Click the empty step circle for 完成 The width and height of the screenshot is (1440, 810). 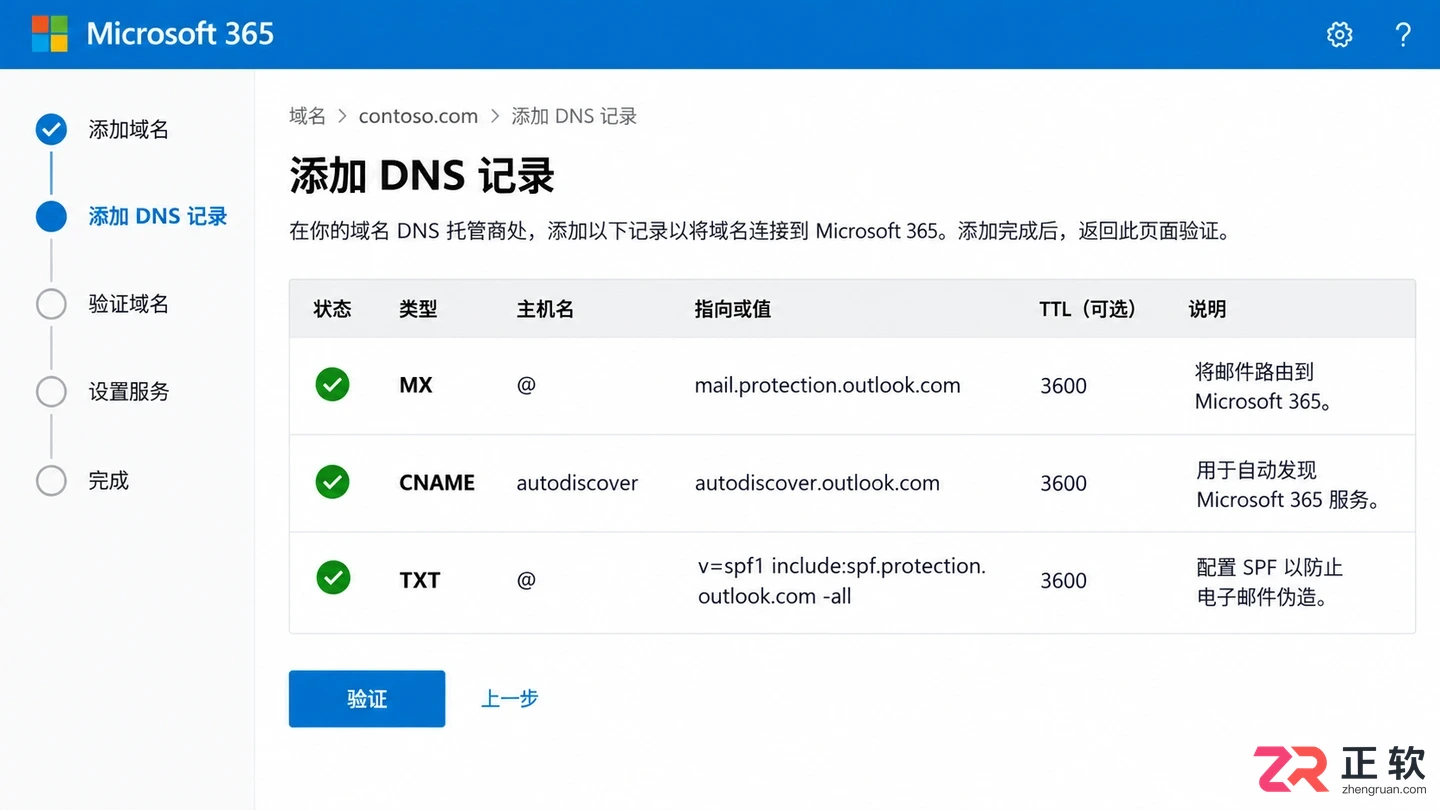click(51, 480)
